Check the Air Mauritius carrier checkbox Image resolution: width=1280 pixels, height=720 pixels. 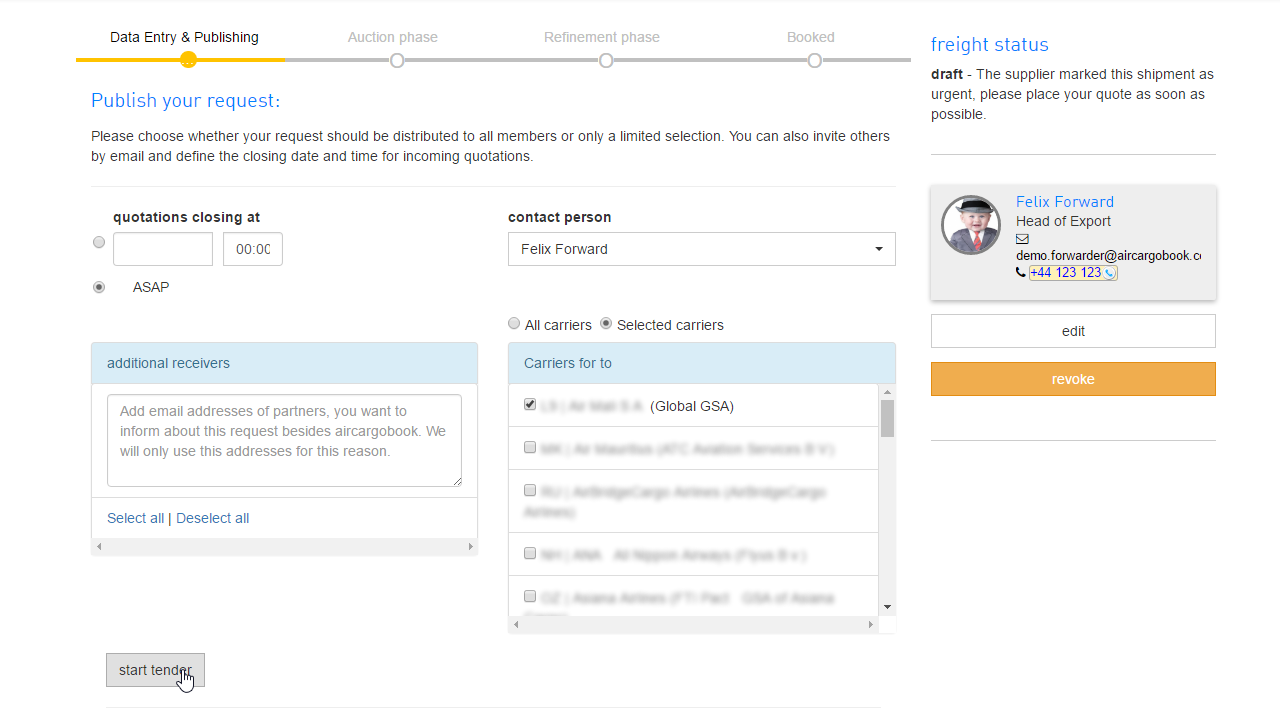(530, 448)
